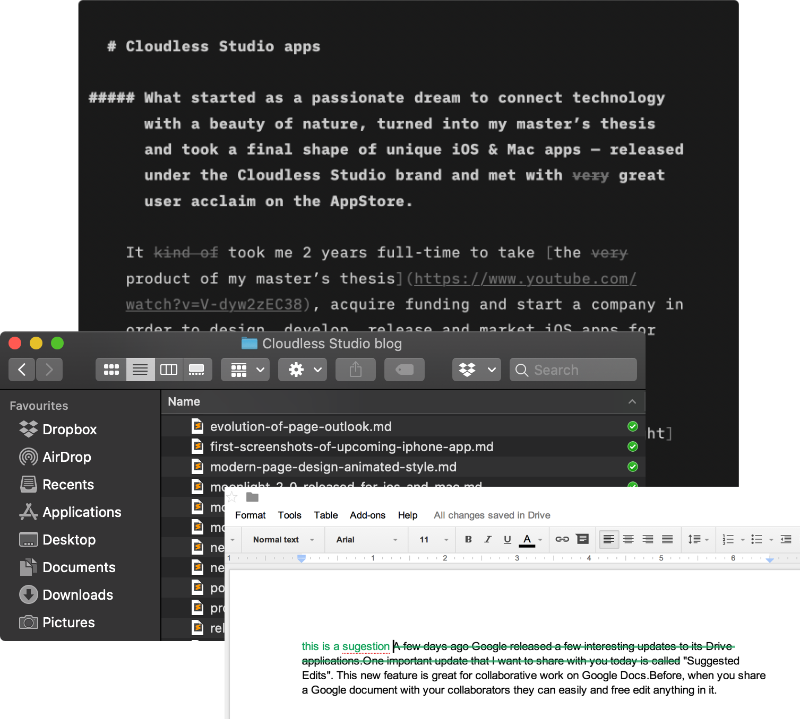Apply bulleted list formatting
Image resolution: width=800 pixels, height=719 pixels.
pyautogui.click(x=757, y=539)
